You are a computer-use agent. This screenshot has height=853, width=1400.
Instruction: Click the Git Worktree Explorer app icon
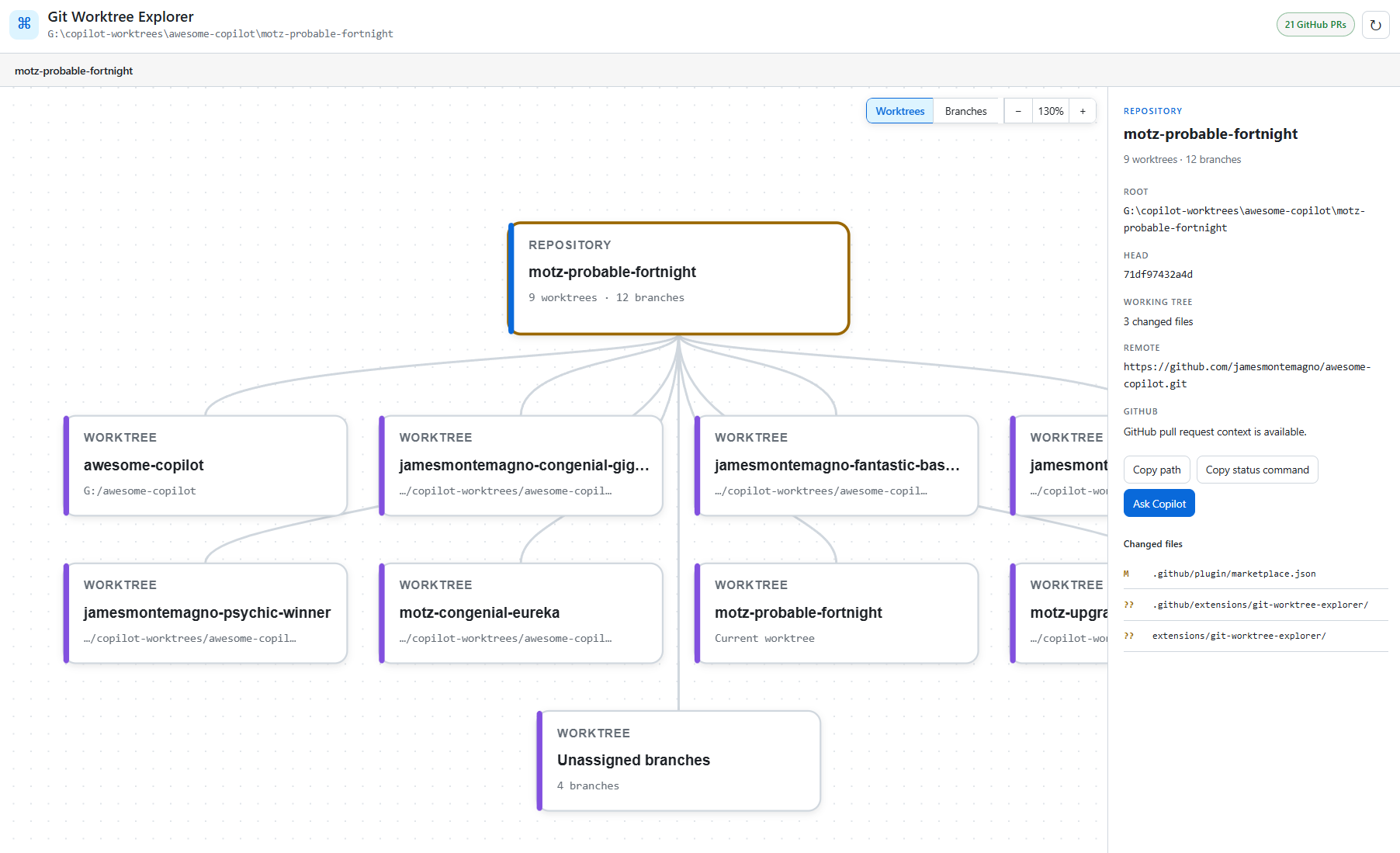[x=24, y=24]
